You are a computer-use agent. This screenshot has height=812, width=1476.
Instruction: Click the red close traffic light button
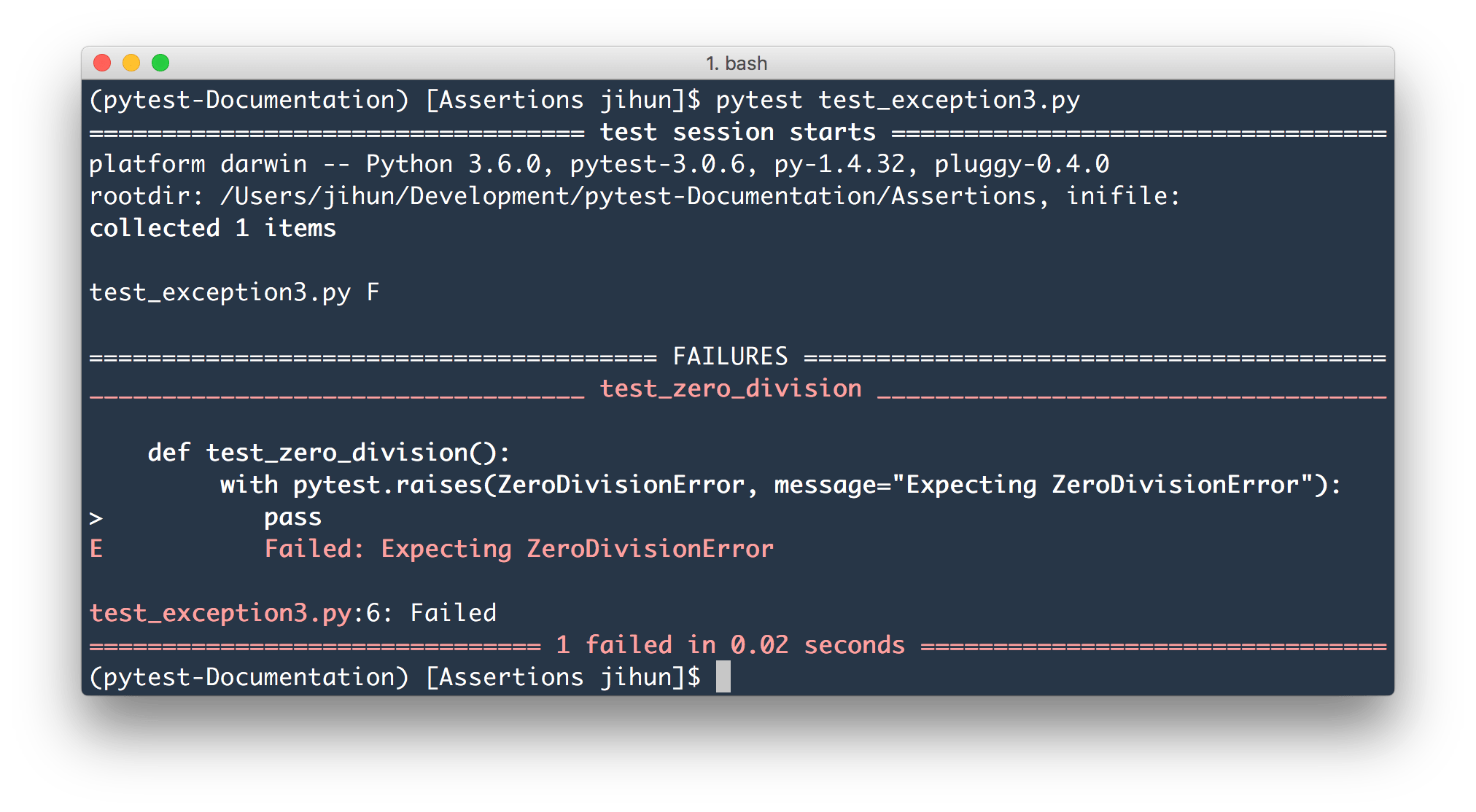tap(102, 63)
